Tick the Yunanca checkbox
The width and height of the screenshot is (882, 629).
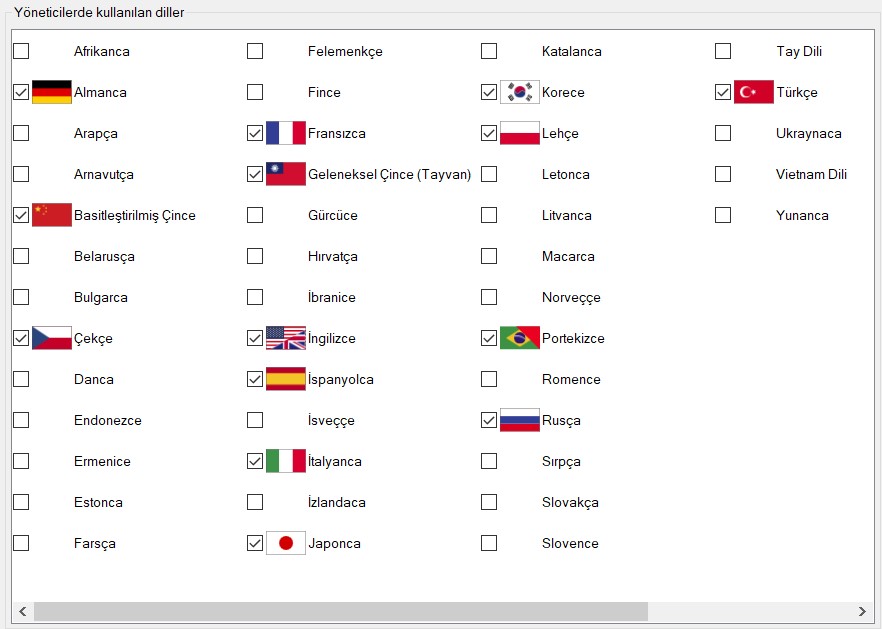[x=723, y=215]
